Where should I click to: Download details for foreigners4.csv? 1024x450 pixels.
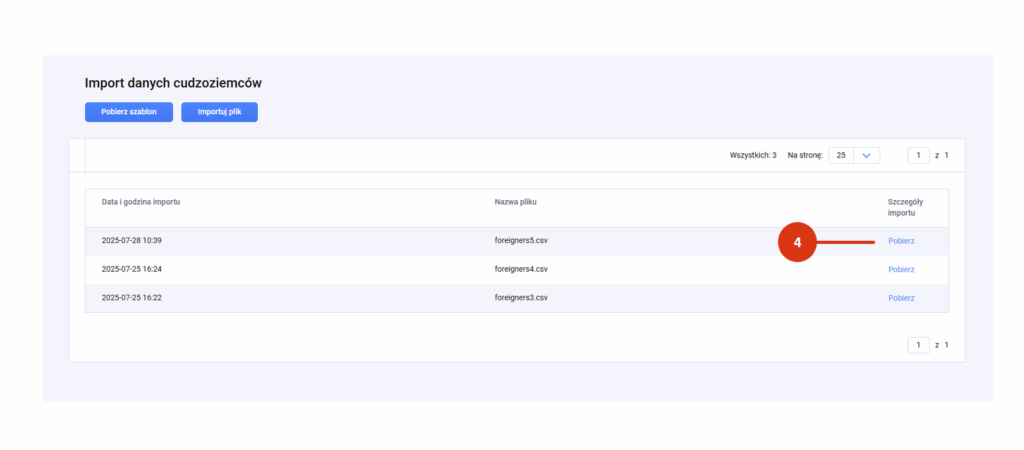[901, 270]
